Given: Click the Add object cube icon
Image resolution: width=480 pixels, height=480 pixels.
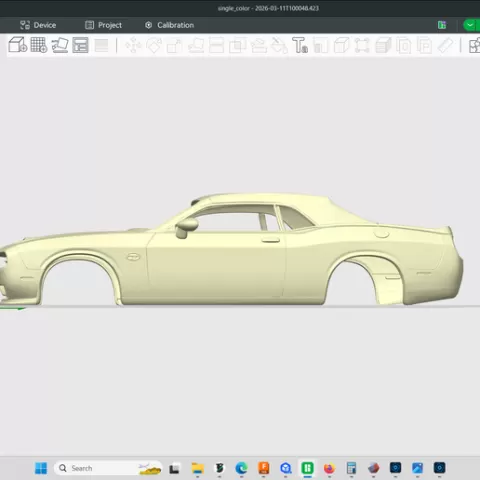Looking at the screenshot, I should tap(18, 45).
